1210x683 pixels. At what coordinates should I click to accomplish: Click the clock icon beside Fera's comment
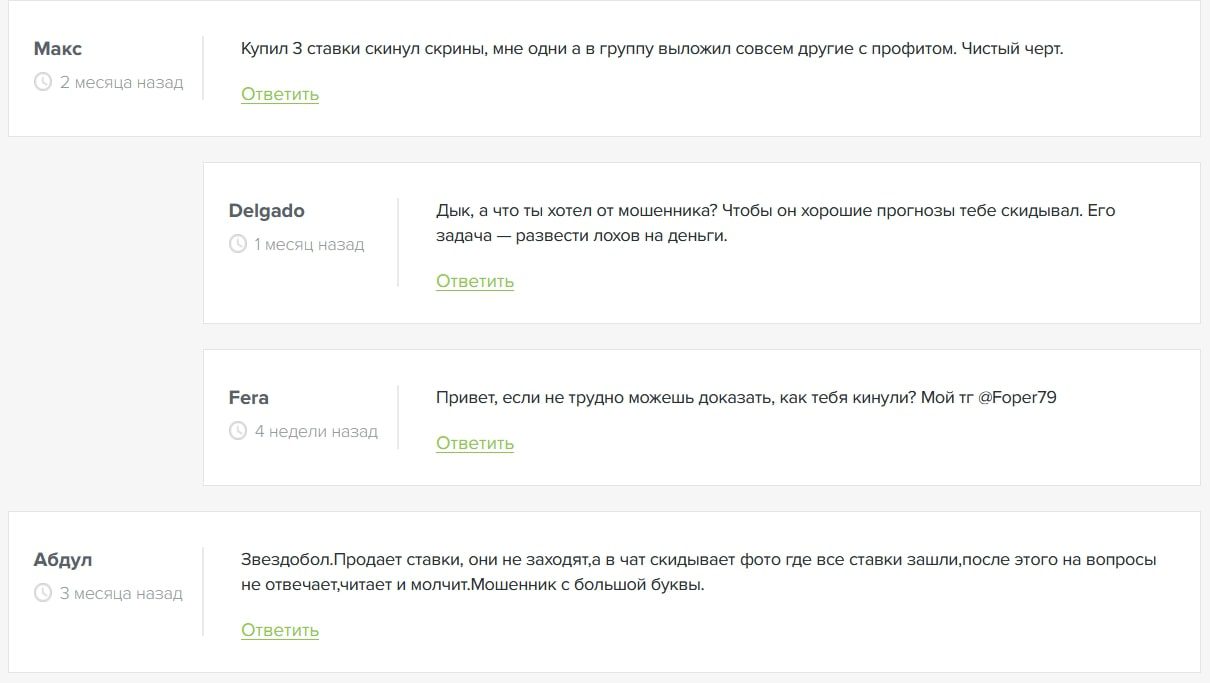click(237, 432)
